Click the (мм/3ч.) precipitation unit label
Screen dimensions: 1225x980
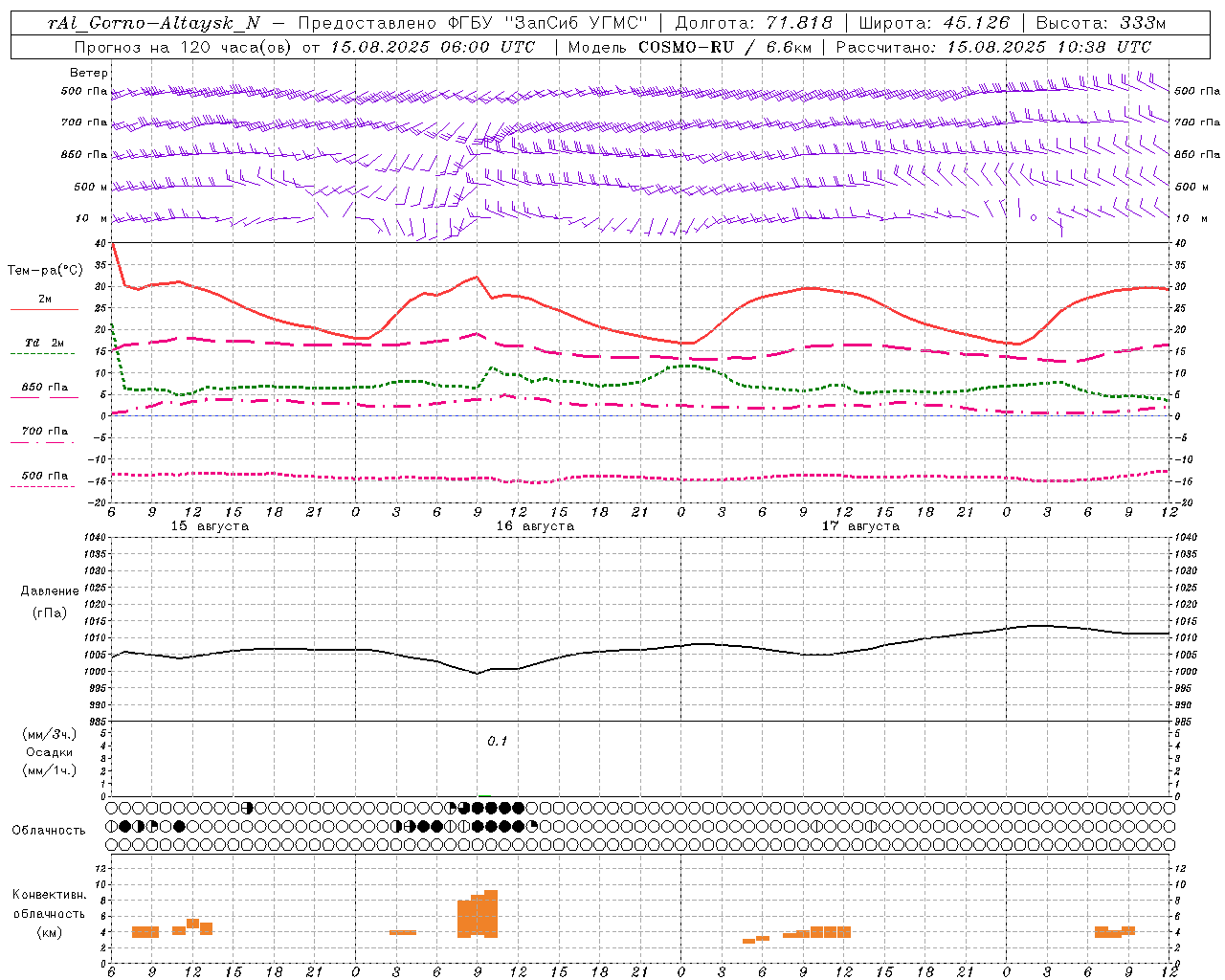49,734
